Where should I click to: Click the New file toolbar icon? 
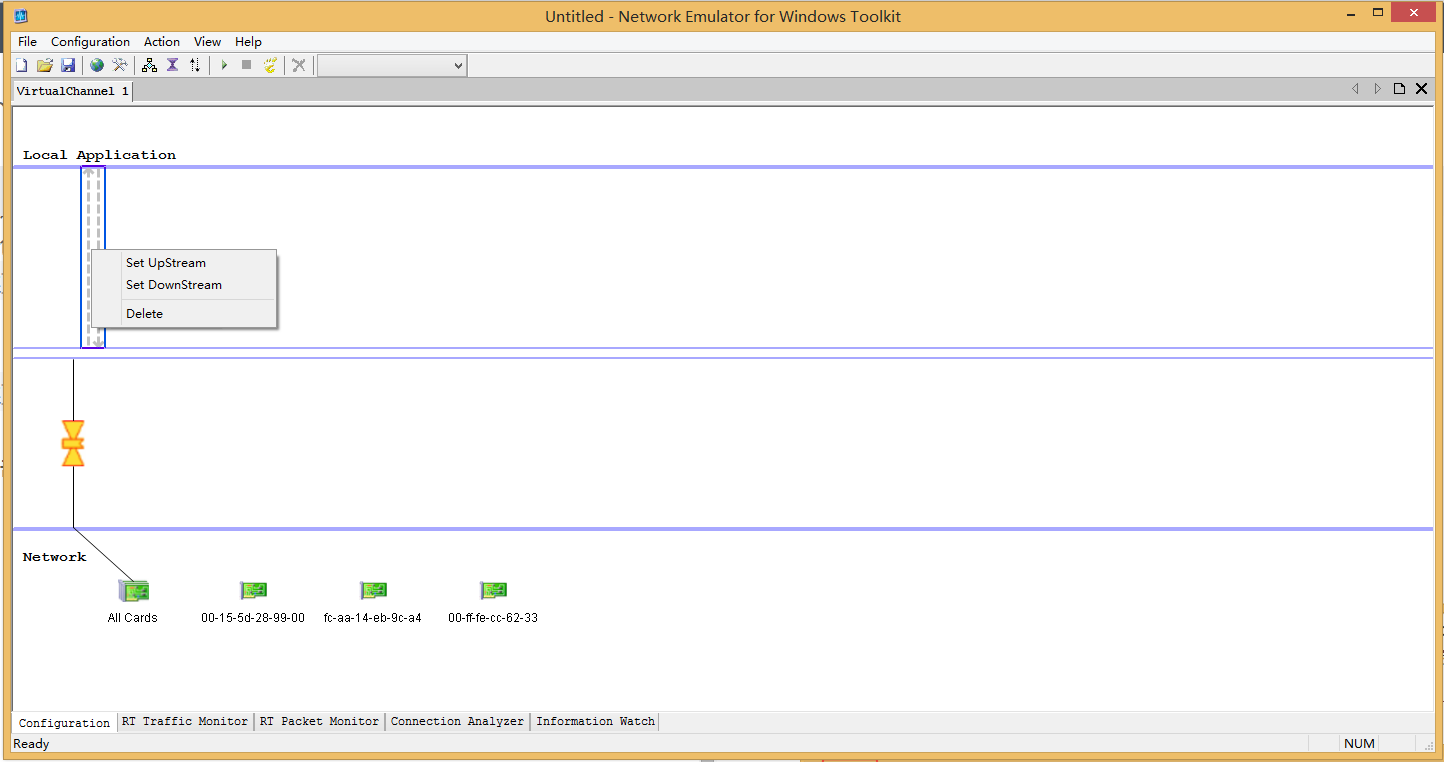coord(21,65)
